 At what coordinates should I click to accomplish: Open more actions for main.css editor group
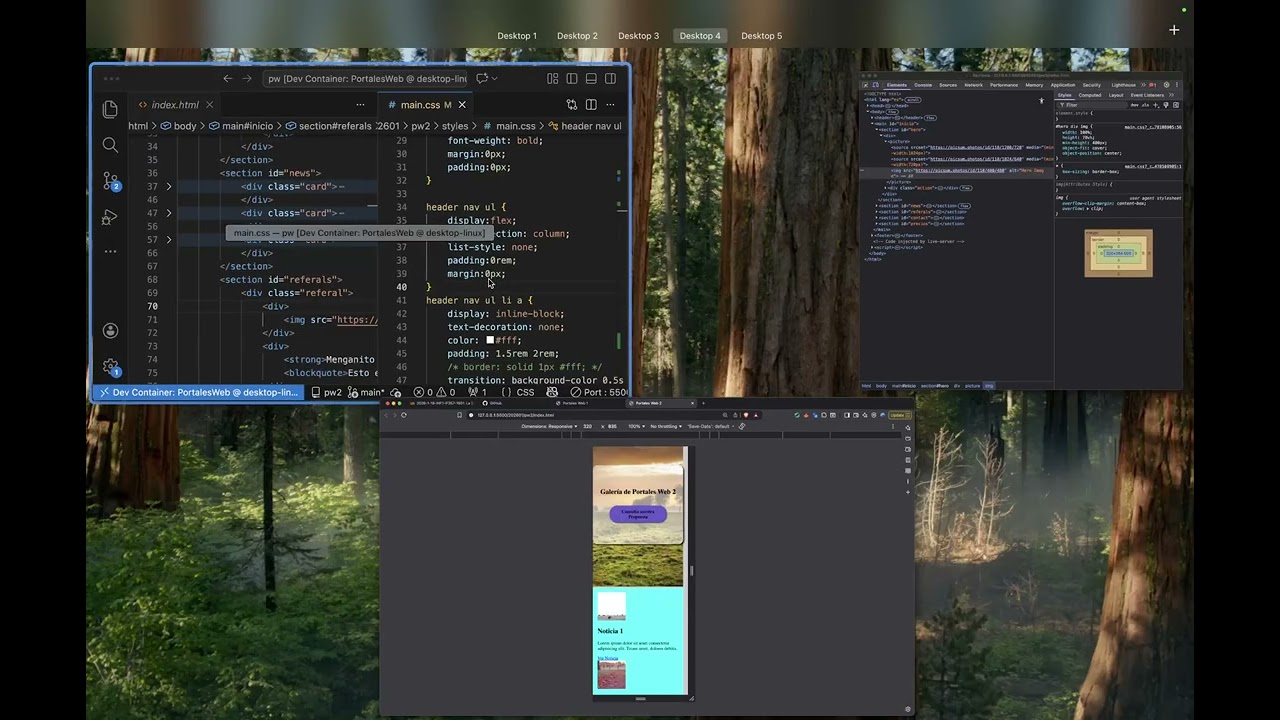(x=610, y=104)
